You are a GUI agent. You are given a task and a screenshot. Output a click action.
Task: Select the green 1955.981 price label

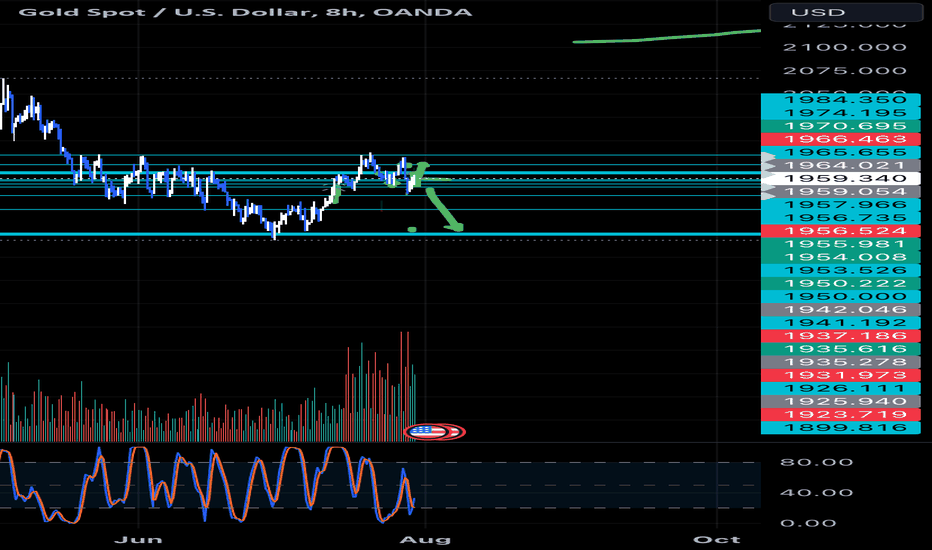click(x=840, y=244)
